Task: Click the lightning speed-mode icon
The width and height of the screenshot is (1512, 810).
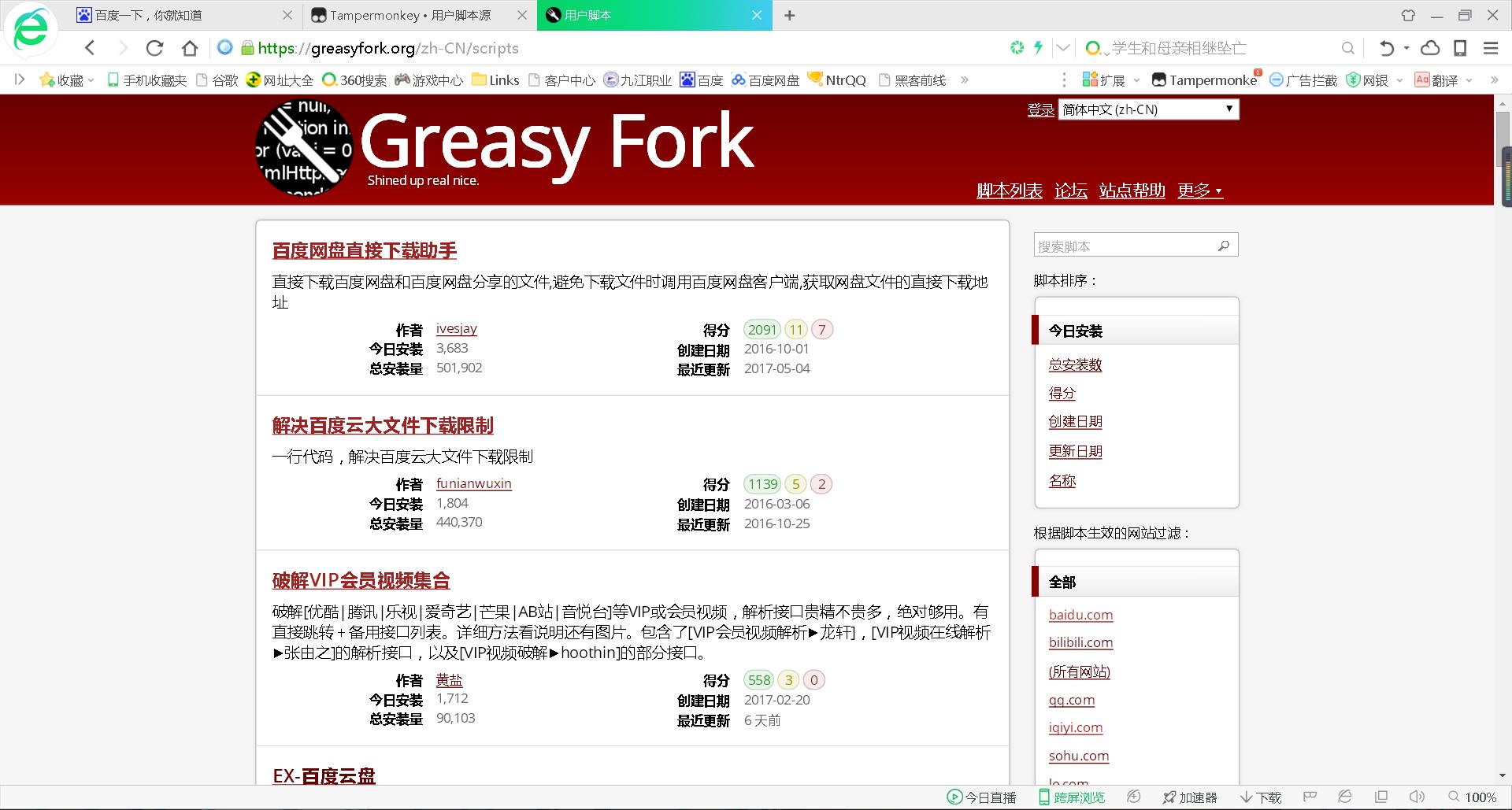Action: 1038,48
